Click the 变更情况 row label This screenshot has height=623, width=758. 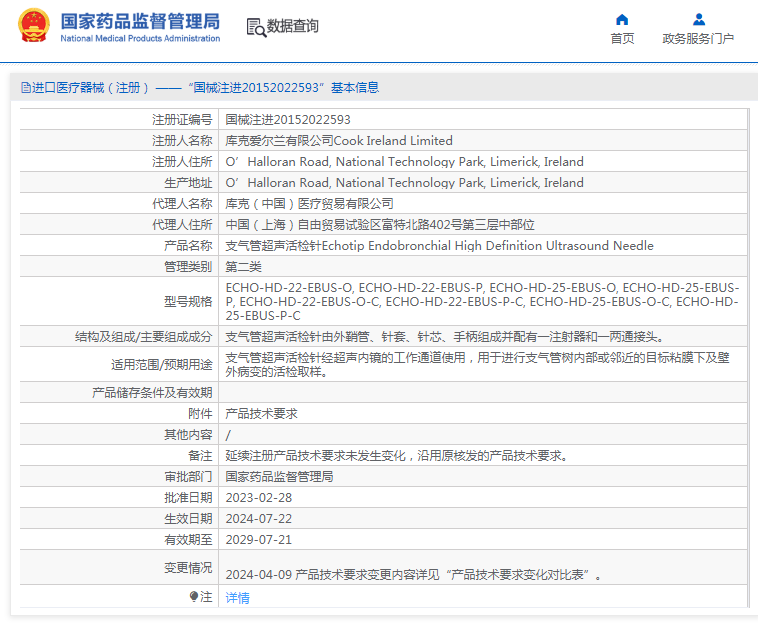point(188,567)
